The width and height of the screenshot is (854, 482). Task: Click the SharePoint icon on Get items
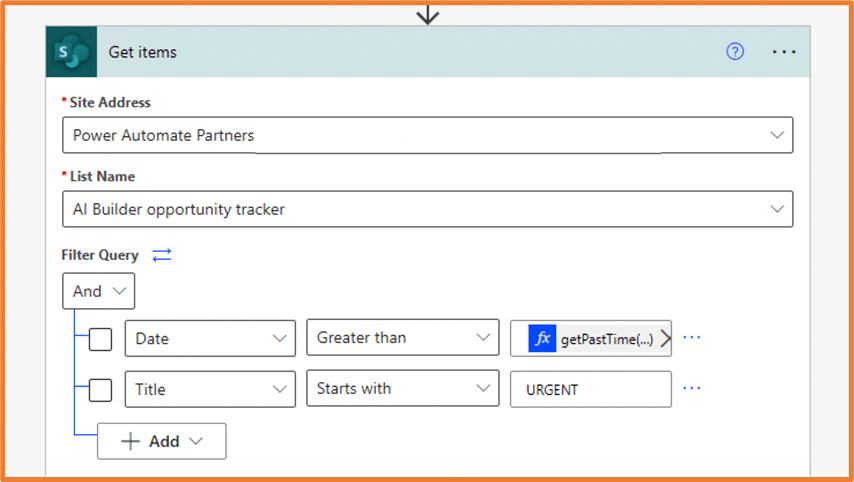point(71,52)
